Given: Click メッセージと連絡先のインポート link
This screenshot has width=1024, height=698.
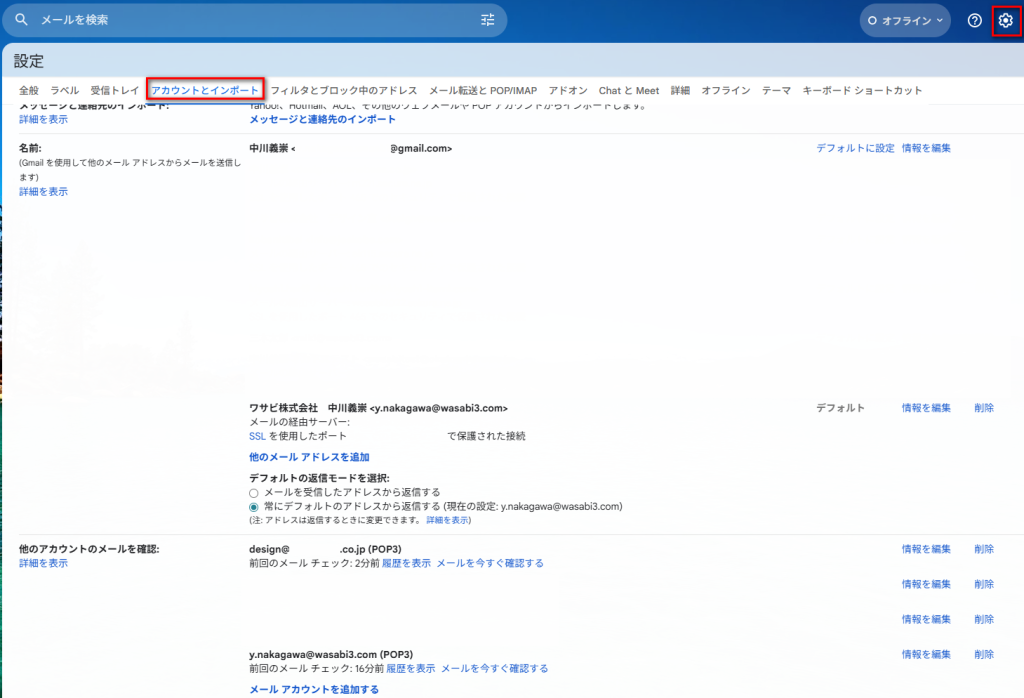Looking at the screenshot, I should [x=322, y=120].
